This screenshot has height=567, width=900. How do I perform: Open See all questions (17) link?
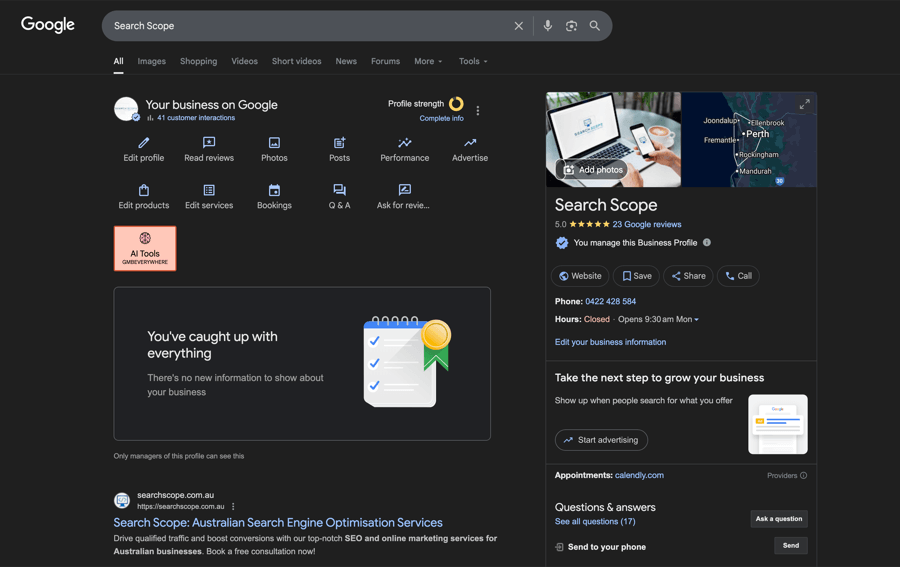click(595, 522)
